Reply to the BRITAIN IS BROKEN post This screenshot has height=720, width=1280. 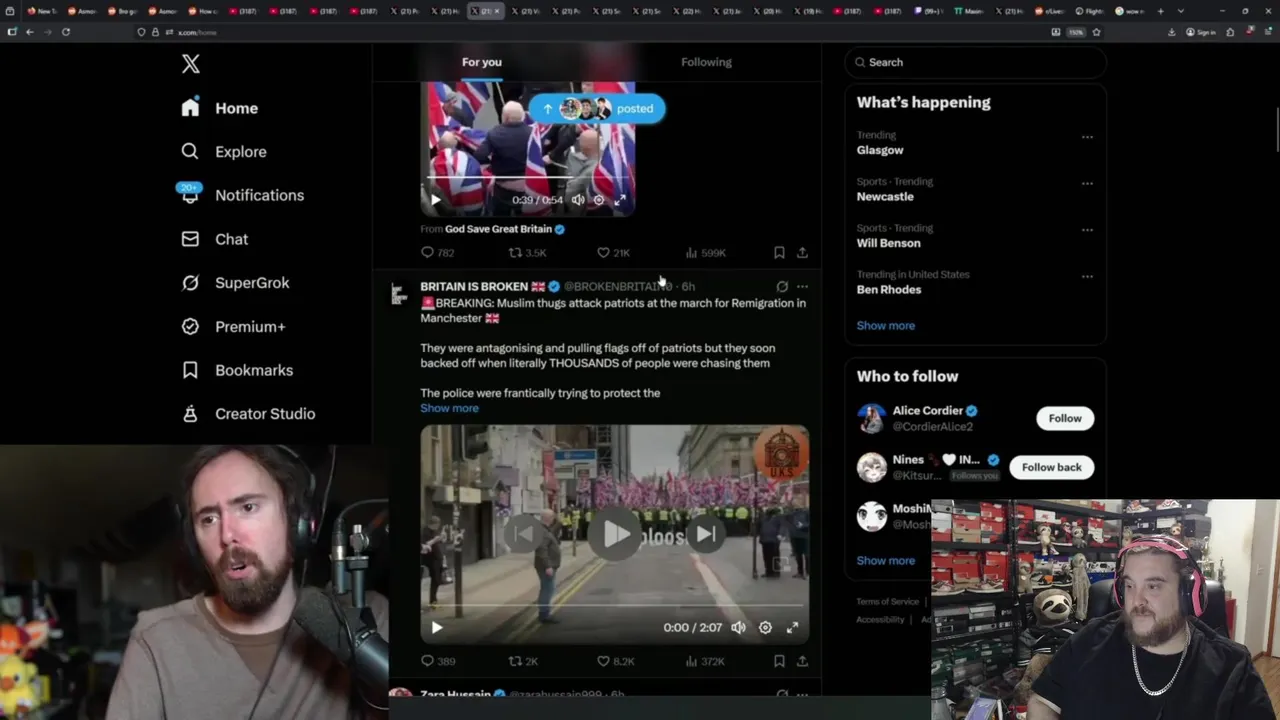coord(438,661)
